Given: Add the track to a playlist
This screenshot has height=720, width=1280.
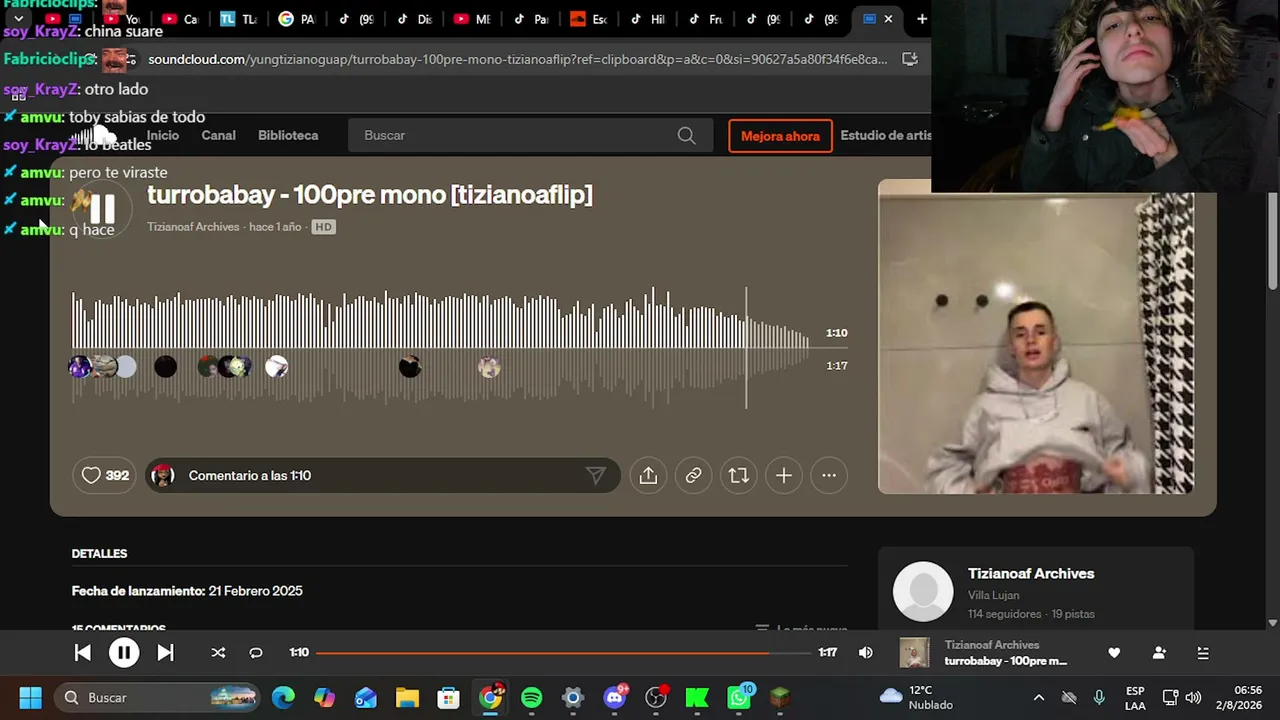Looking at the screenshot, I should click(x=784, y=476).
